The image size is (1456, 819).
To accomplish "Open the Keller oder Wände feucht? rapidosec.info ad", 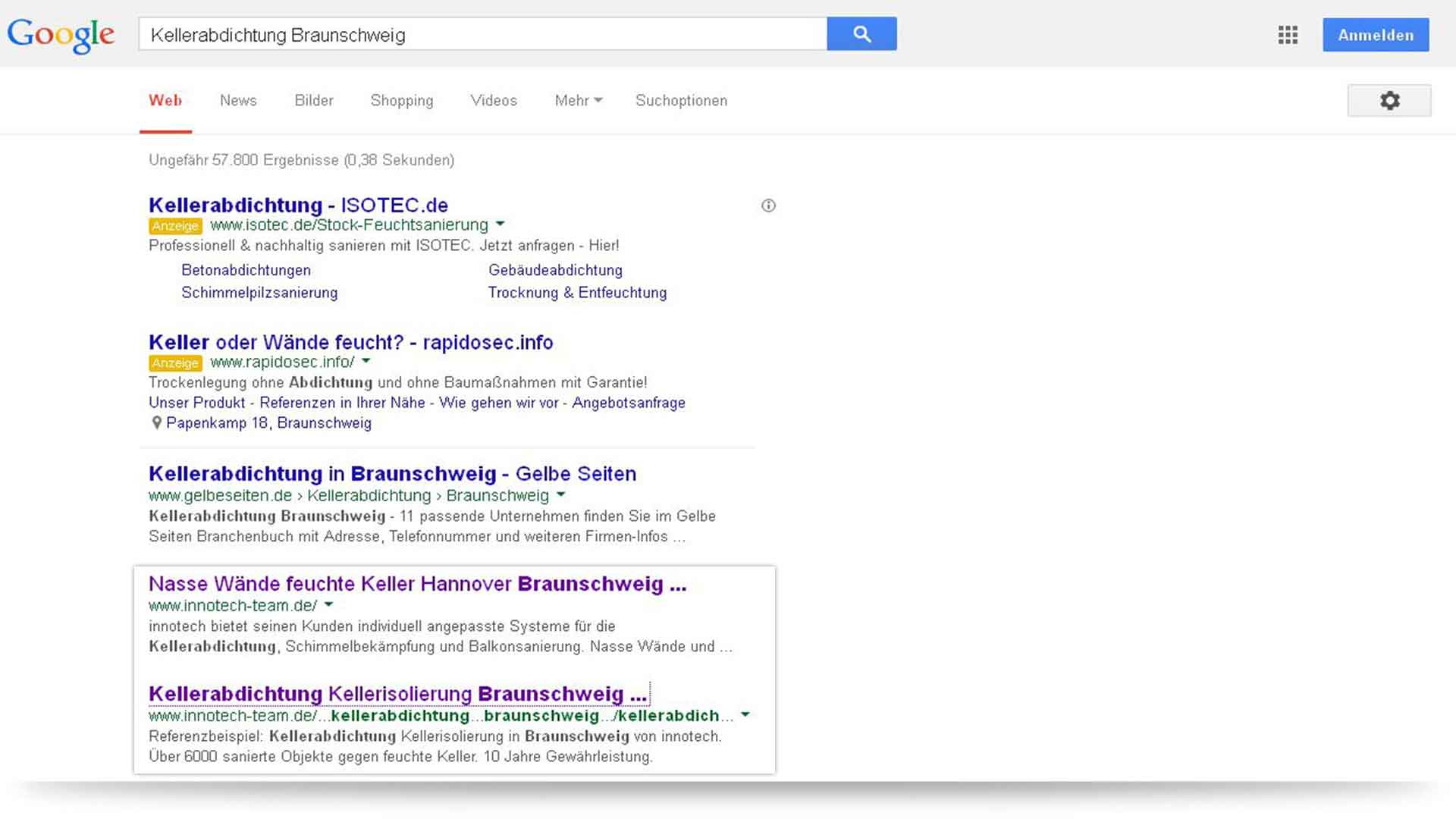I will (x=351, y=342).
